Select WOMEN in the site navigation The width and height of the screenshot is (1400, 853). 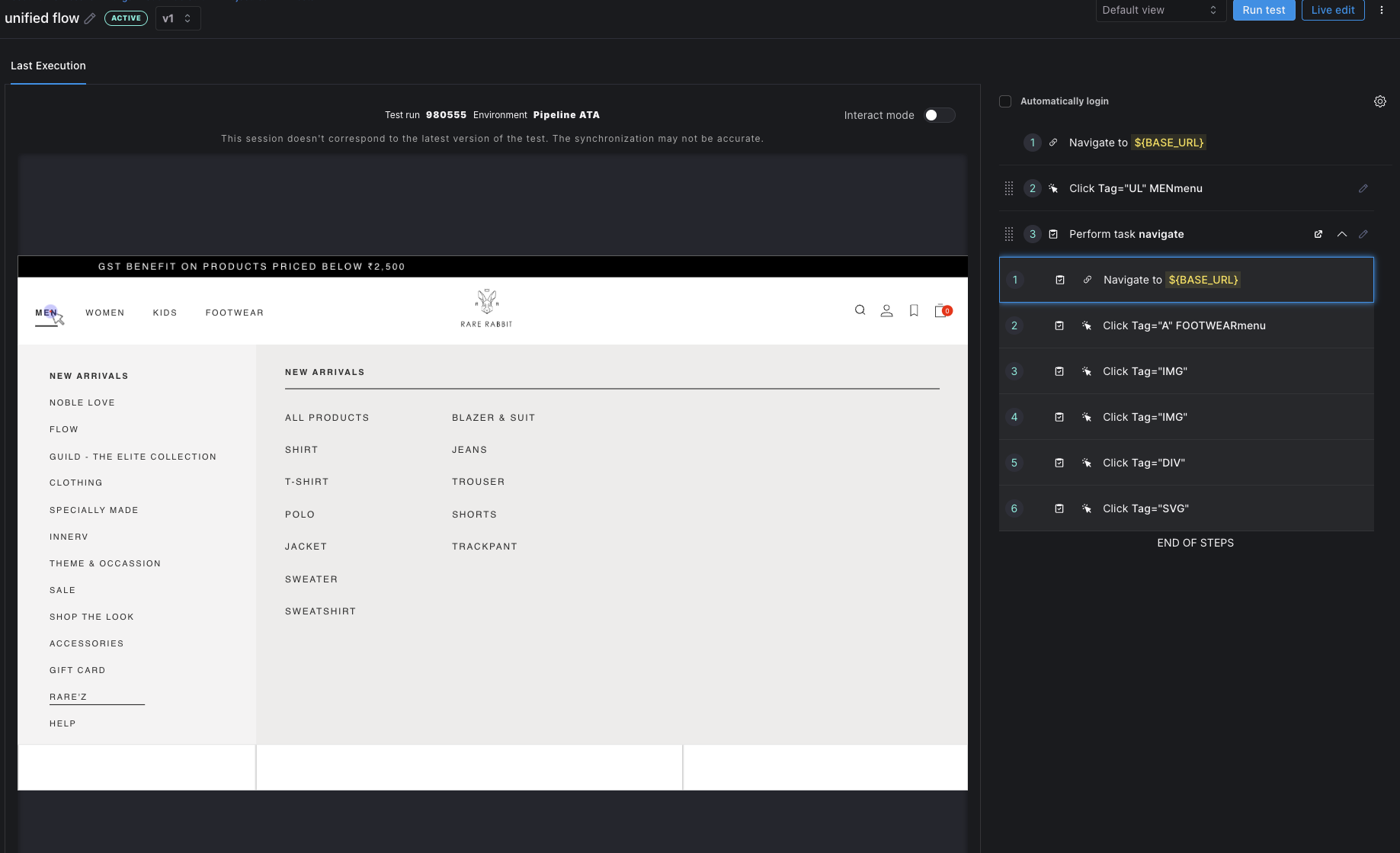click(x=105, y=313)
